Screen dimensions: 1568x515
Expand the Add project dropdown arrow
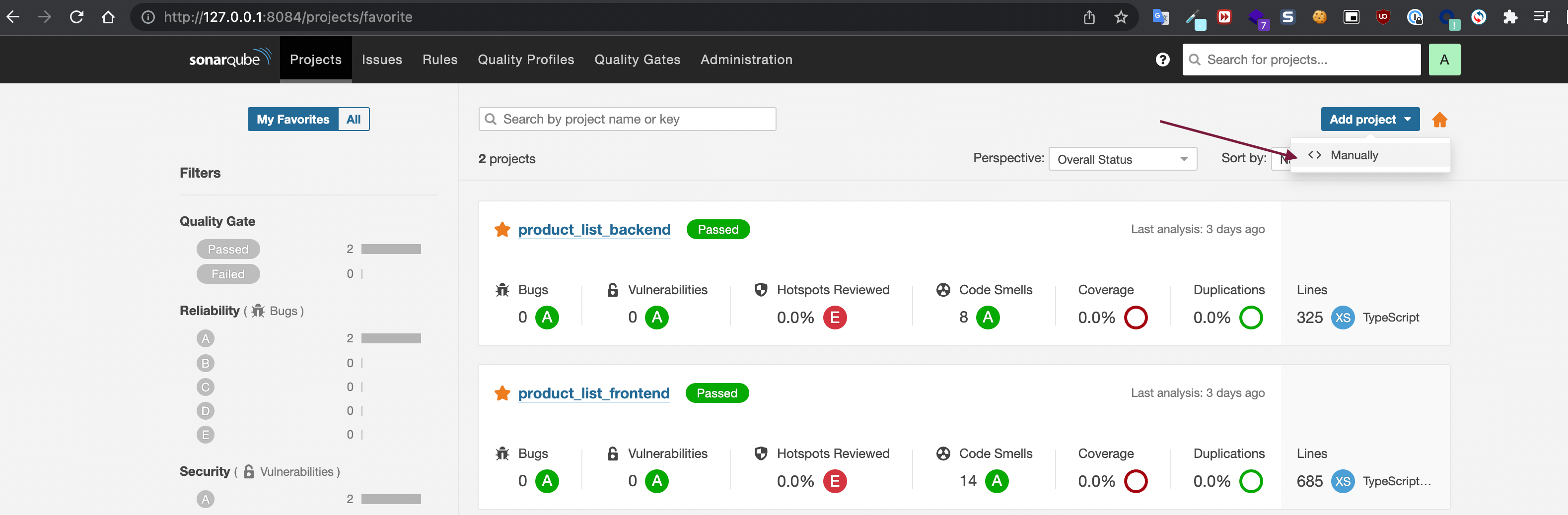[x=1408, y=119]
